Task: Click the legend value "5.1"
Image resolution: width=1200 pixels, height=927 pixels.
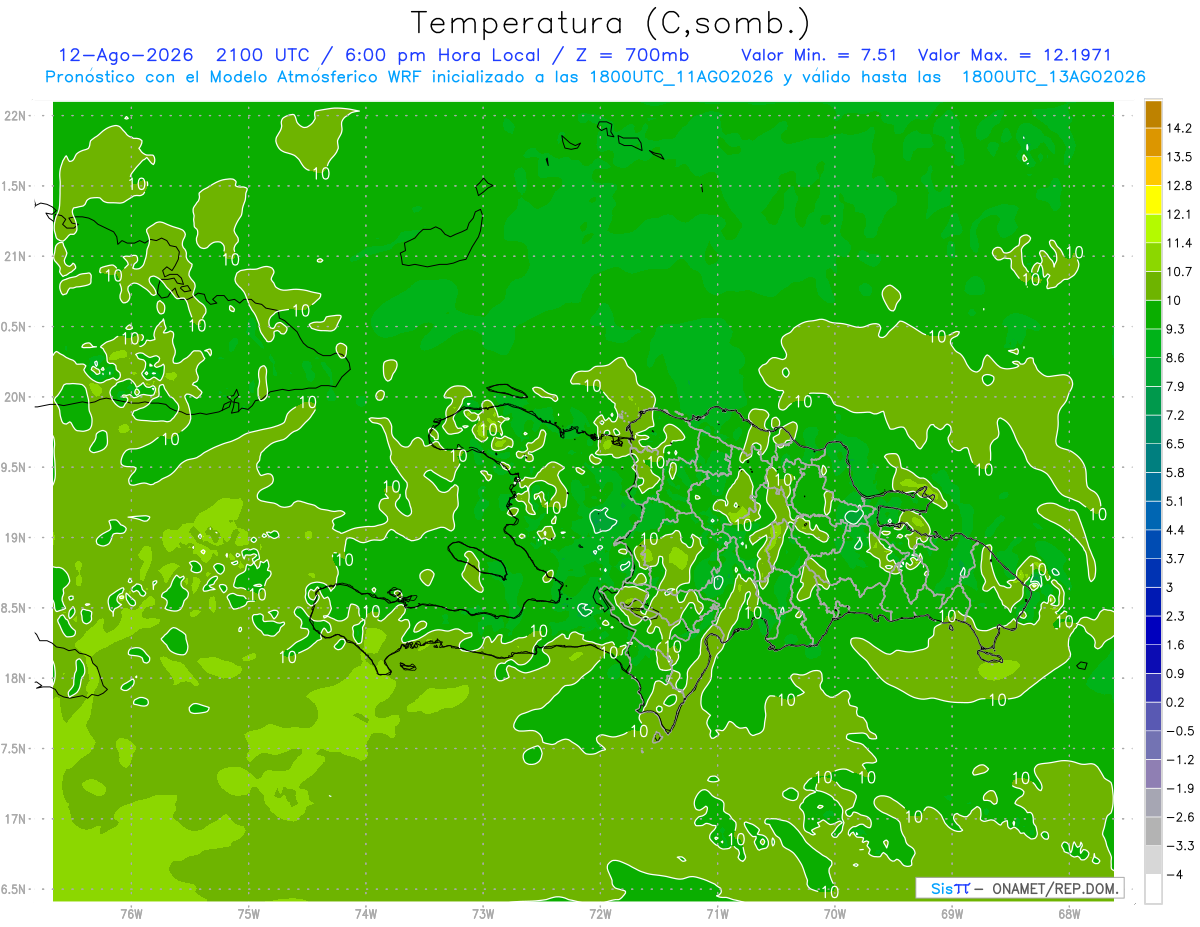Action: pos(1176,500)
